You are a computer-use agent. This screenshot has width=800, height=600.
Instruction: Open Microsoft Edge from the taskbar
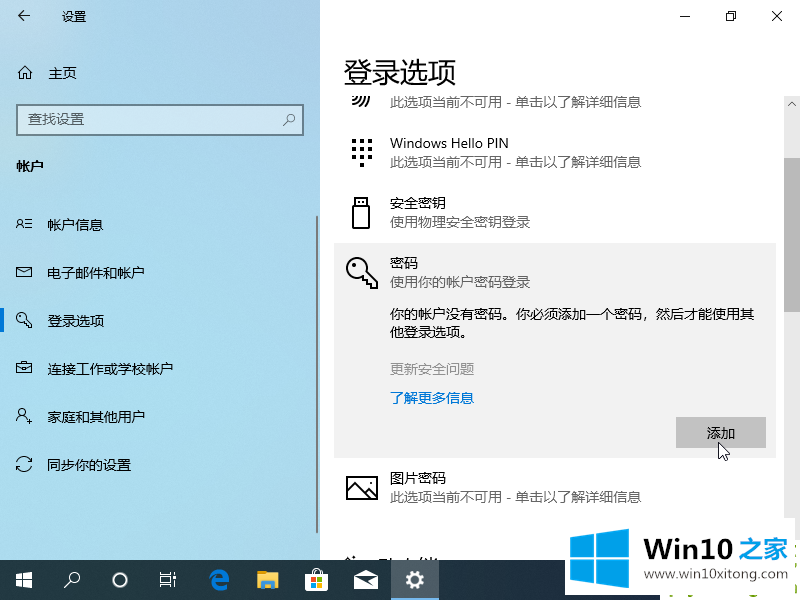(x=219, y=579)
